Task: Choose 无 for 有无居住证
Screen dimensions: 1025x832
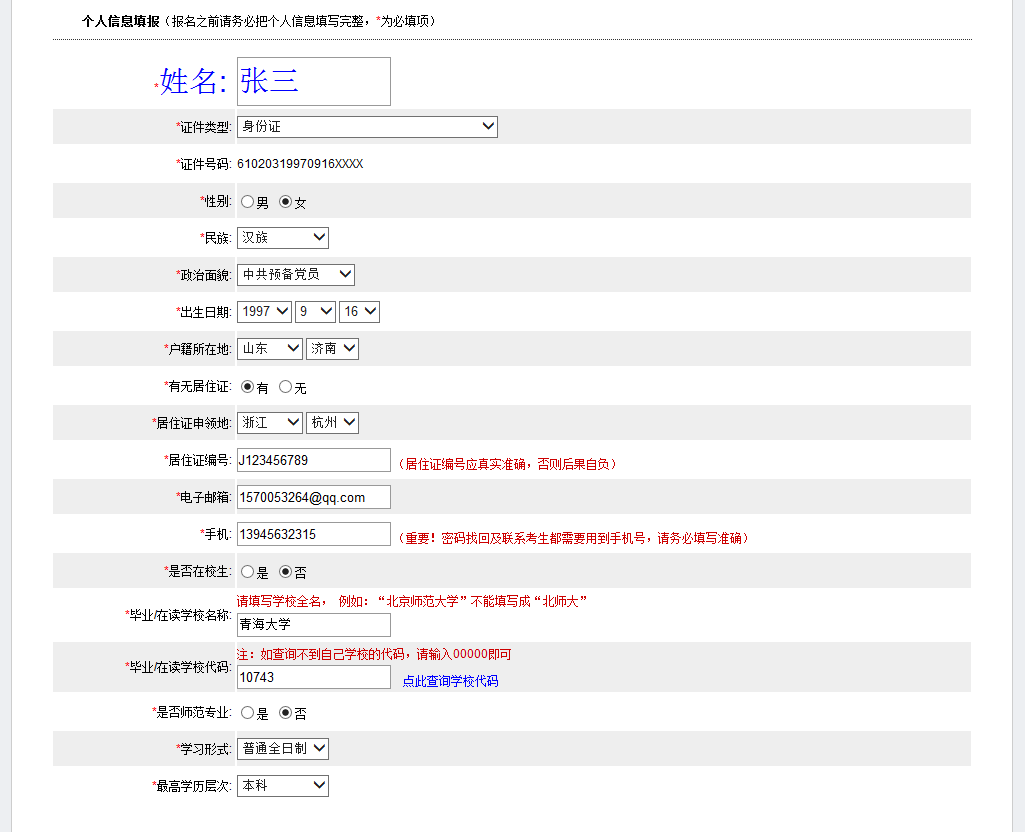Action: tap(285, 387)
